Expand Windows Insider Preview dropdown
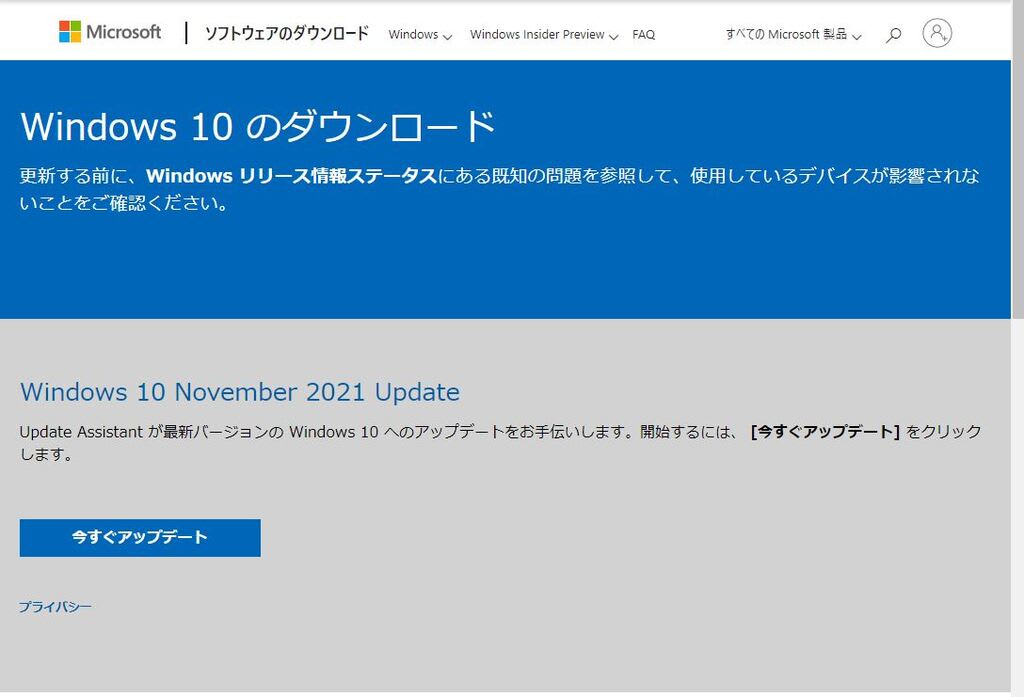1024x697 pixels. (x=543, y=35)
